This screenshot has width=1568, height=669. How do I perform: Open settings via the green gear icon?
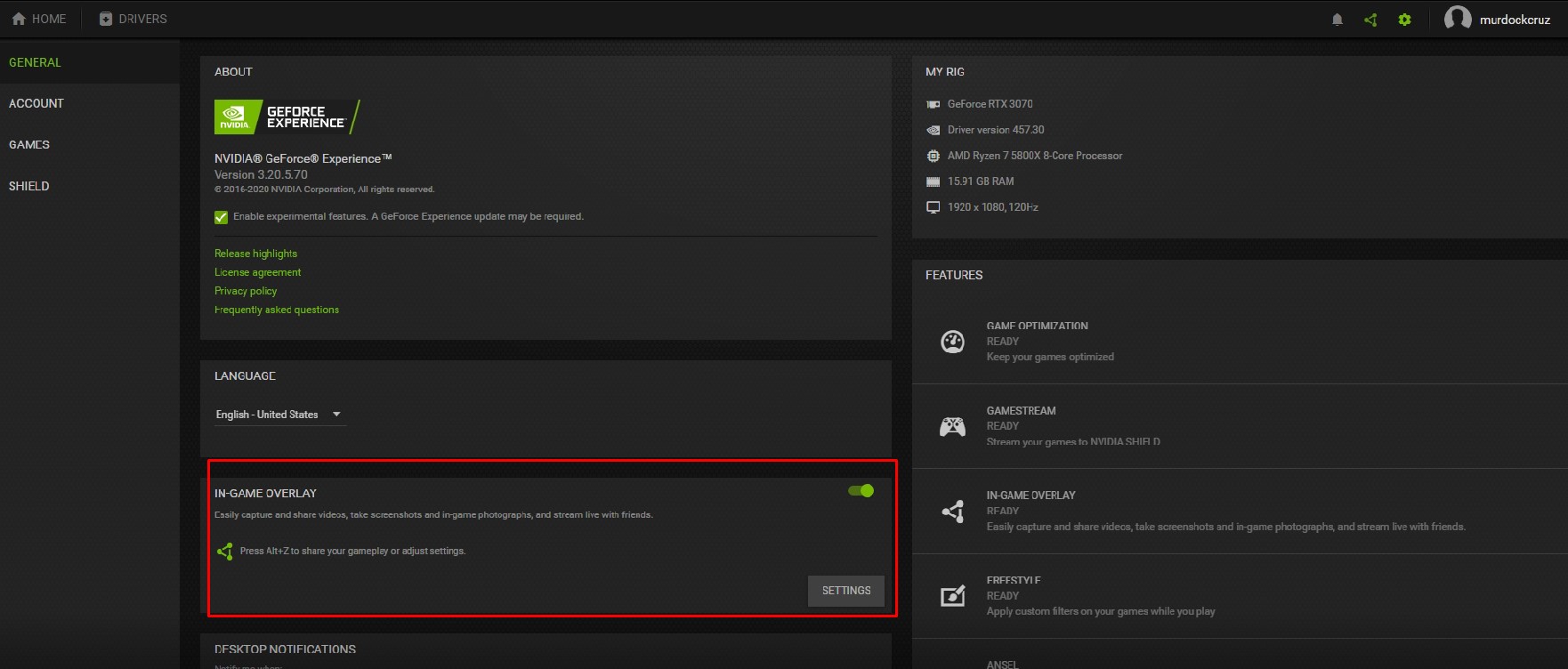(x=1404, y=20)
